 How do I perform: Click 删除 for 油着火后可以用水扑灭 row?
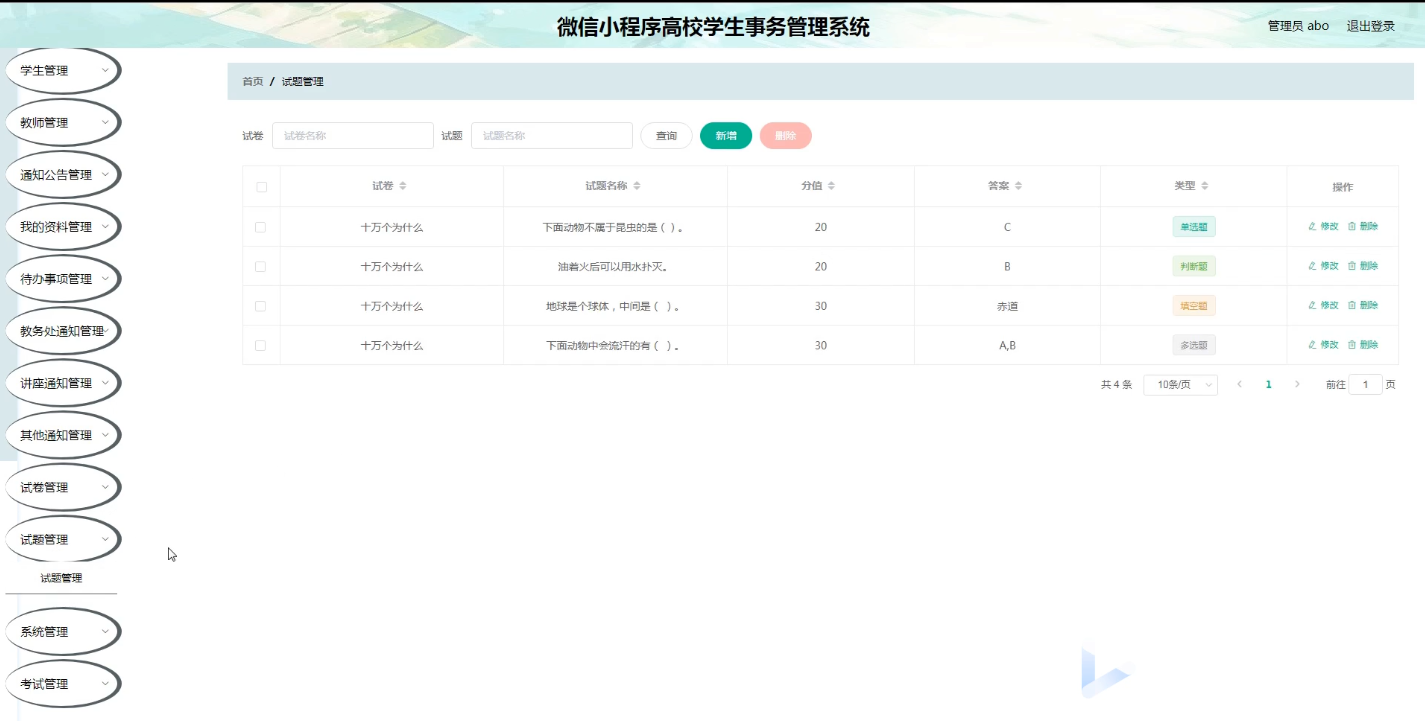1363,266
